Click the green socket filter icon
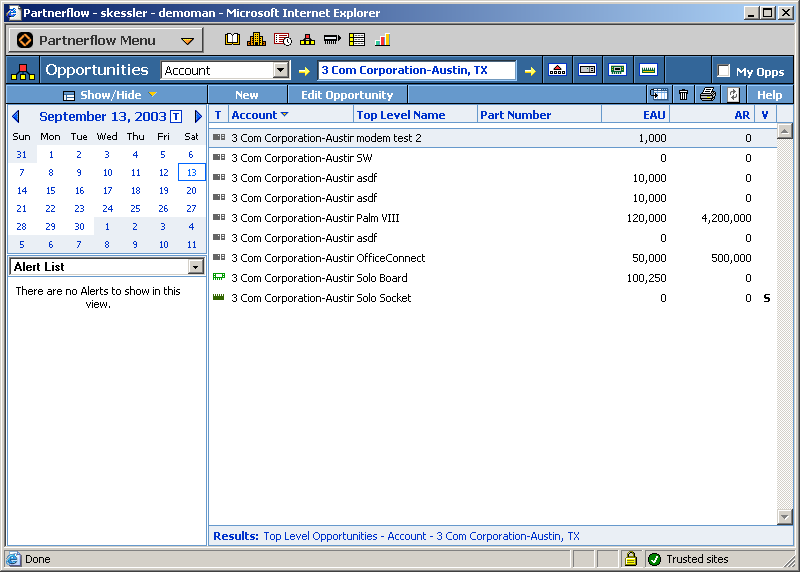Screen dimensions: 800x572 (x=648, y=70)
